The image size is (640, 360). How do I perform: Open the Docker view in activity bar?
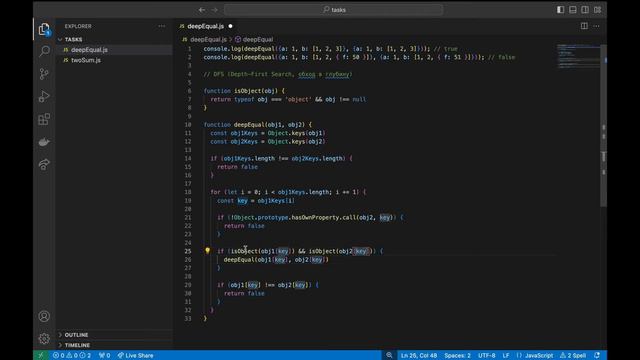click(44, 142)
